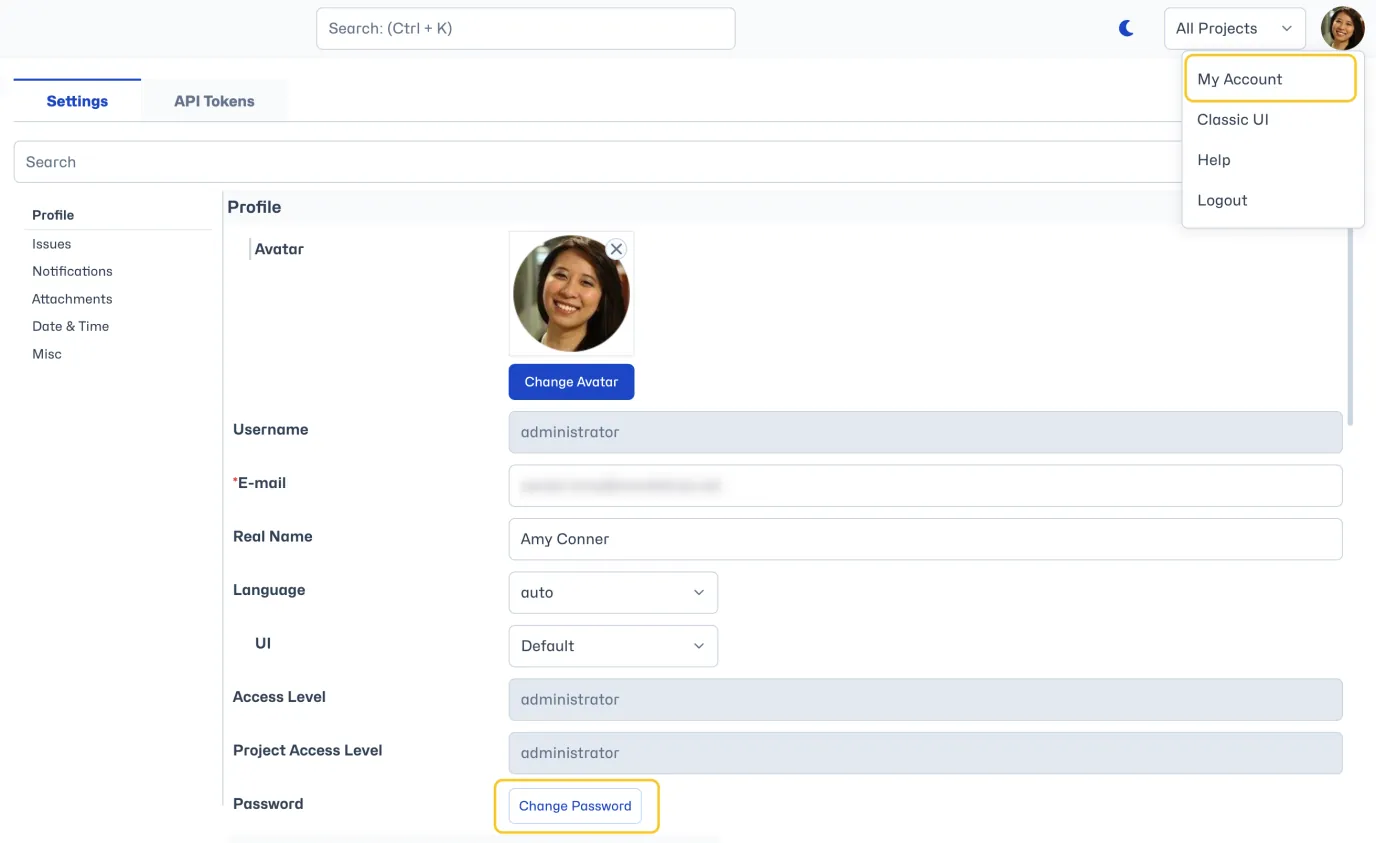
Task: Select Logout in the user menu
Action: 1222,200
